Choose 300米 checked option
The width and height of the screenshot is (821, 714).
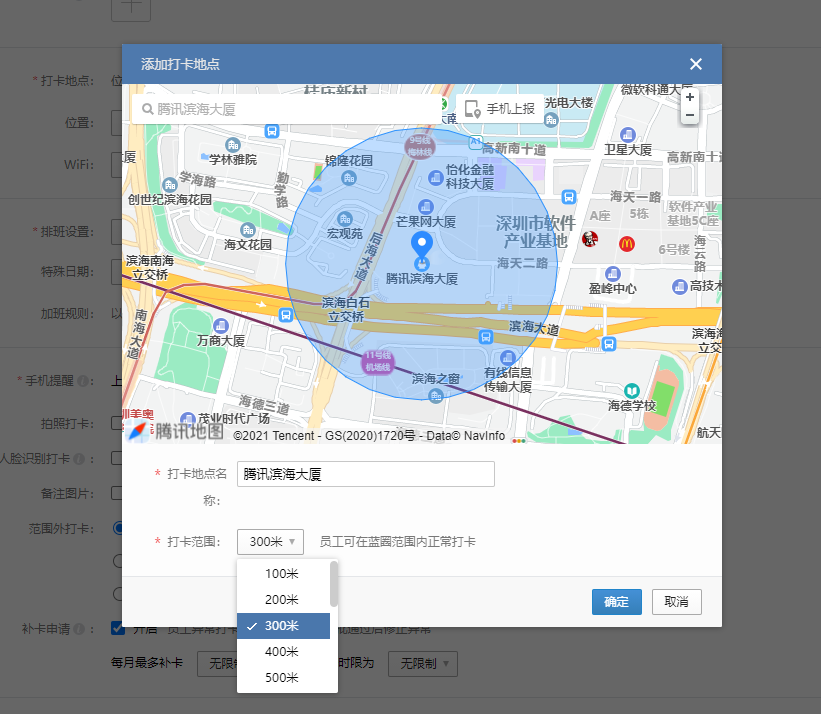[x=283, y=626]
